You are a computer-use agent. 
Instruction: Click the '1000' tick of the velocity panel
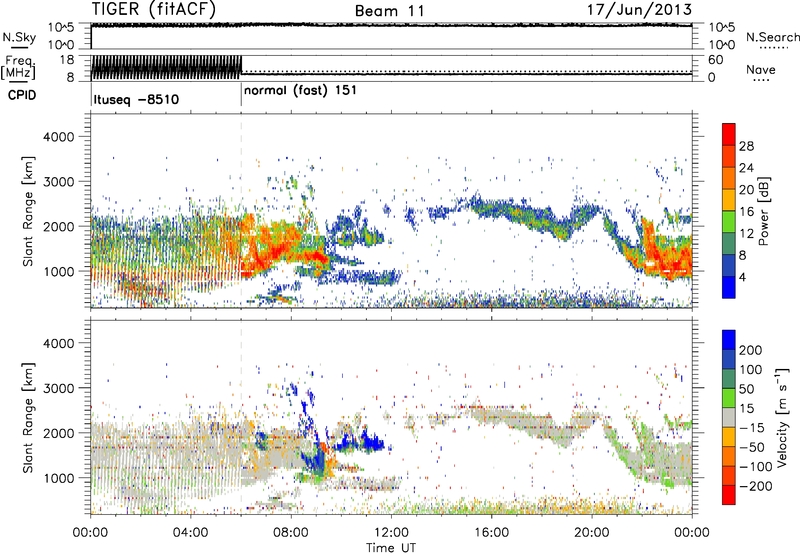(58, 478)
